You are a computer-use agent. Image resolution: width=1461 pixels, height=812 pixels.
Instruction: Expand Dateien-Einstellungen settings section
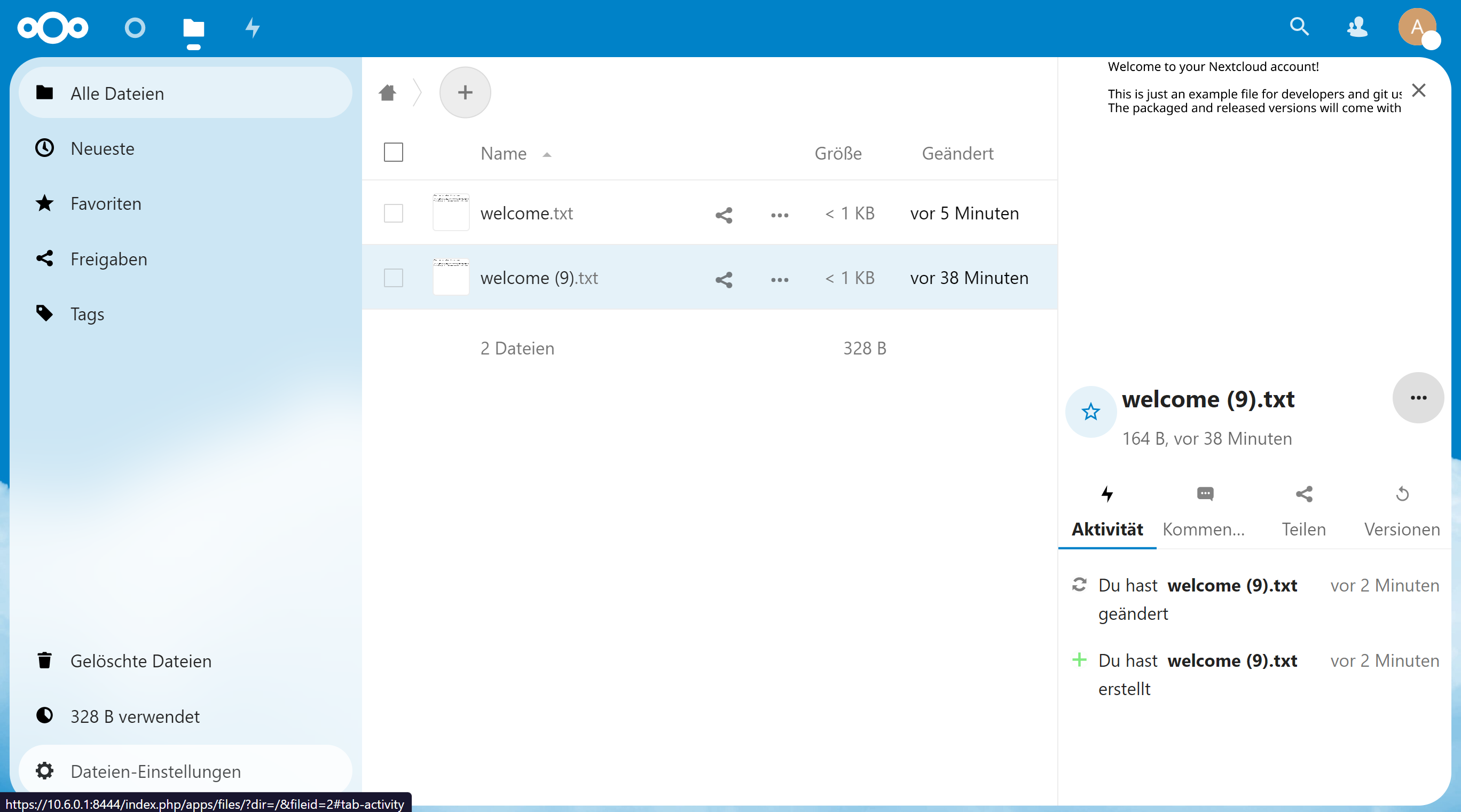point(155,771)
